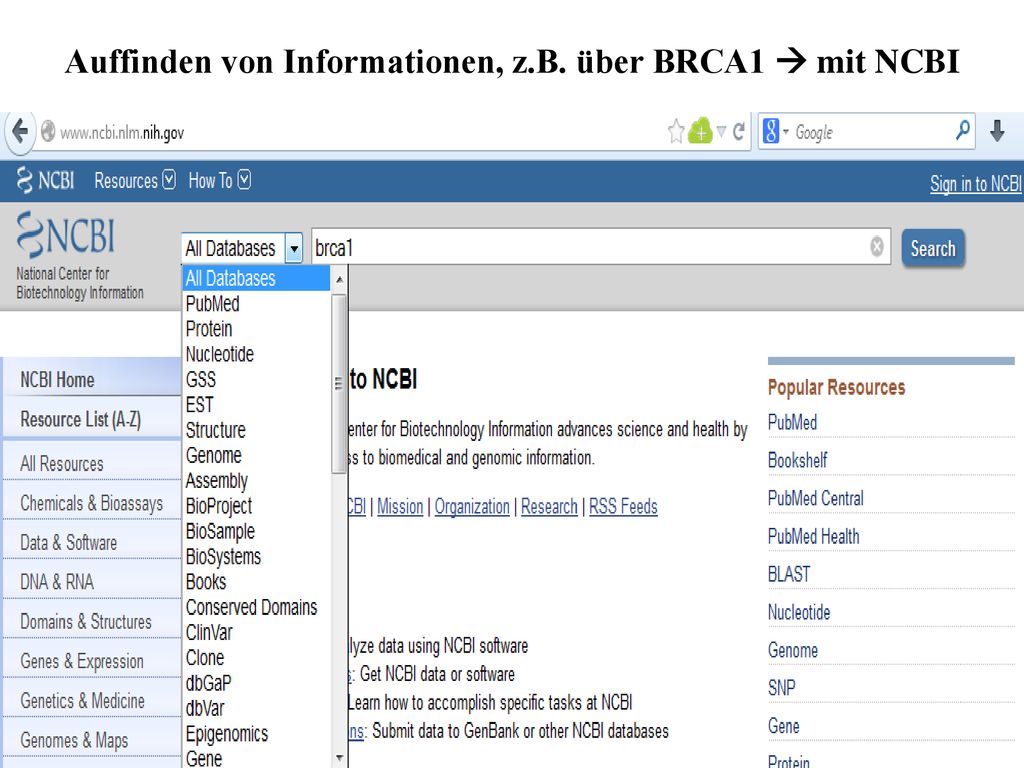
Task: Select Conserved Domains in database list
Action: (256, 607)
